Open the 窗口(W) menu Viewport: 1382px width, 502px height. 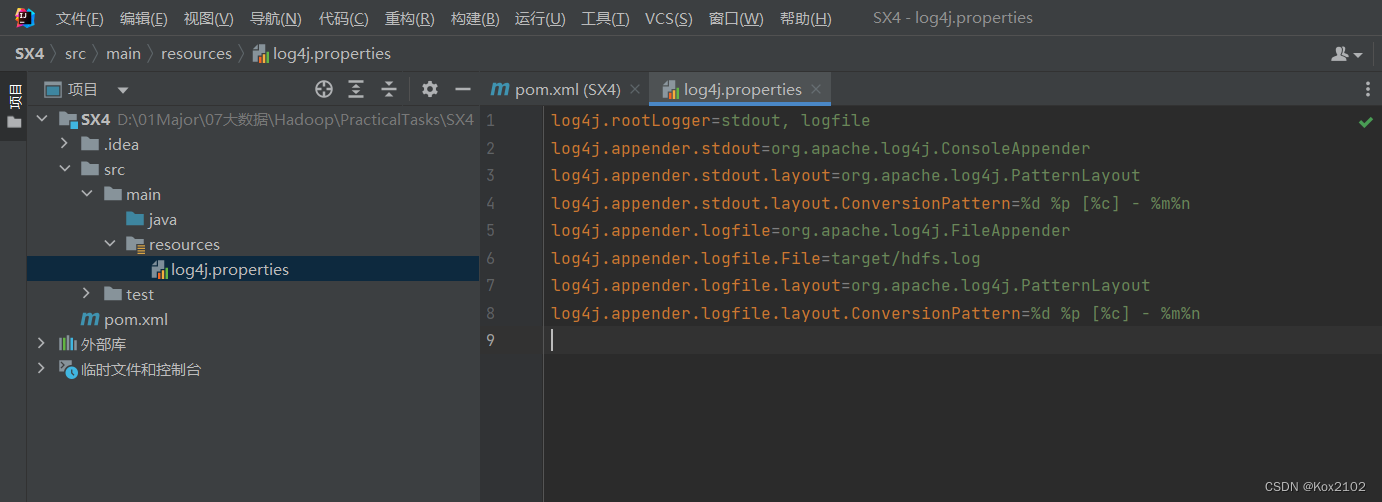point(735,19)
